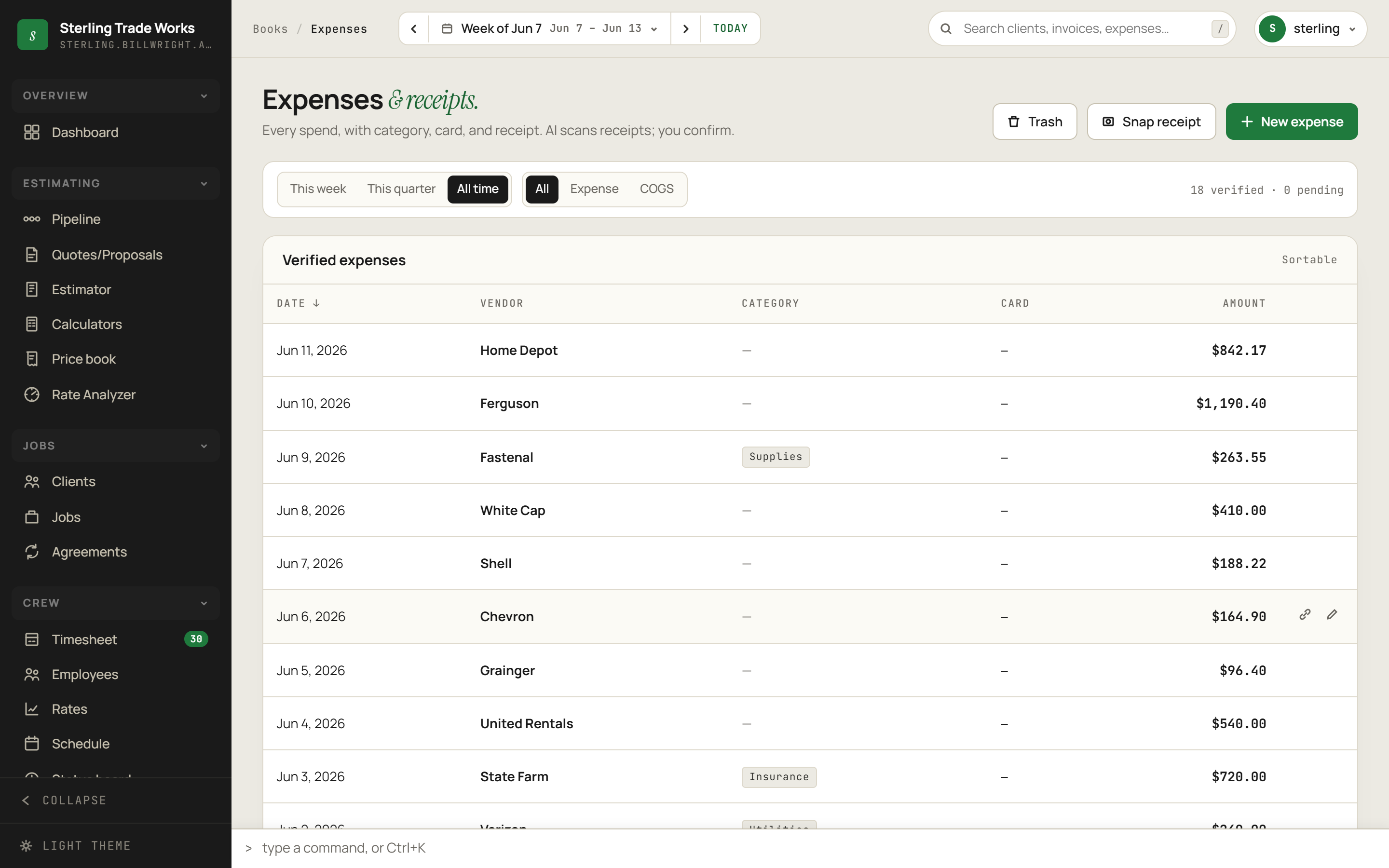Launch the Rate Analyzer
Screen dimensions: 1389x868
[115, 394]
